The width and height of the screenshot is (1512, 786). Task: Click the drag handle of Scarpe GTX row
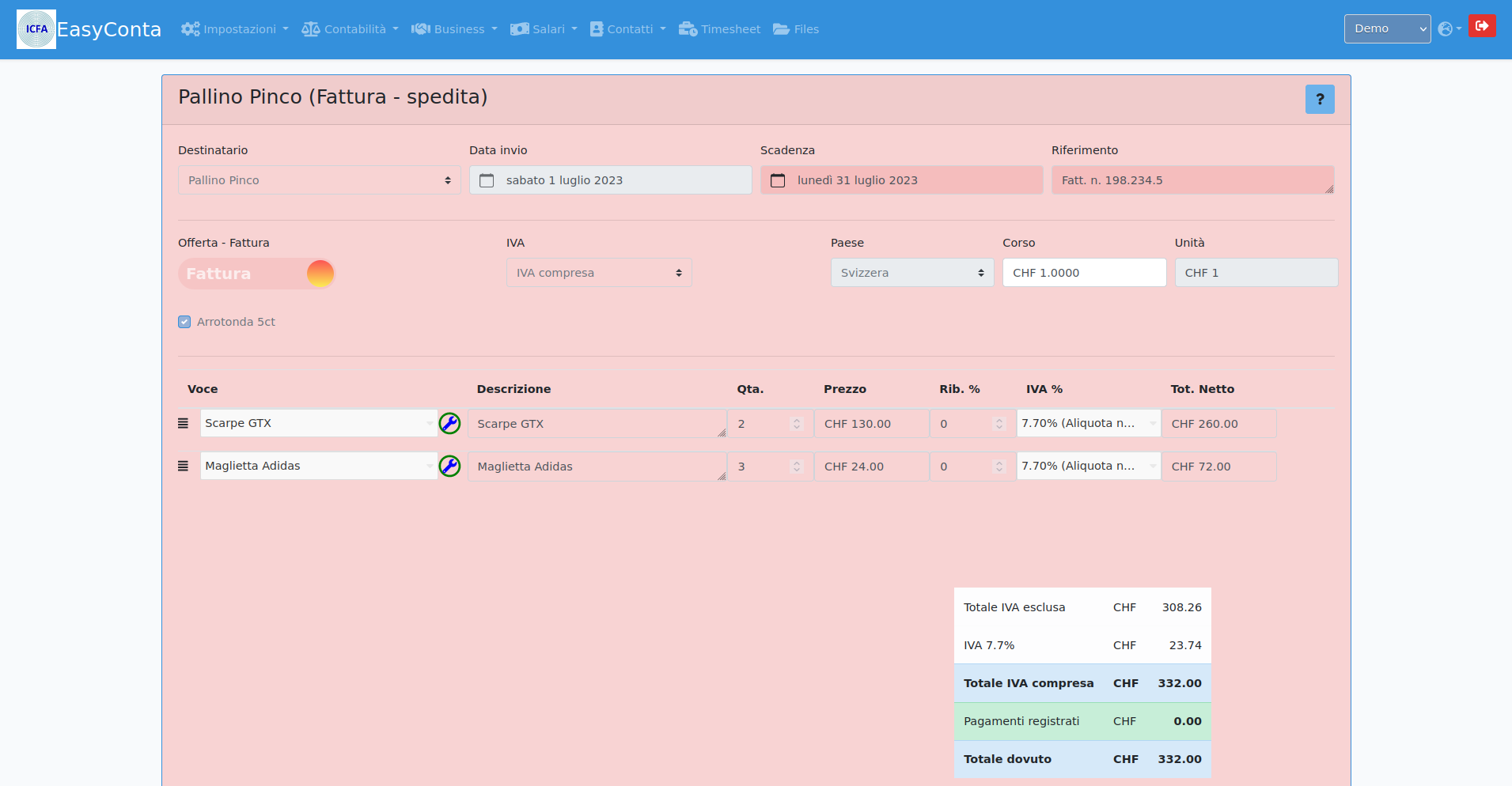[183, 423]
